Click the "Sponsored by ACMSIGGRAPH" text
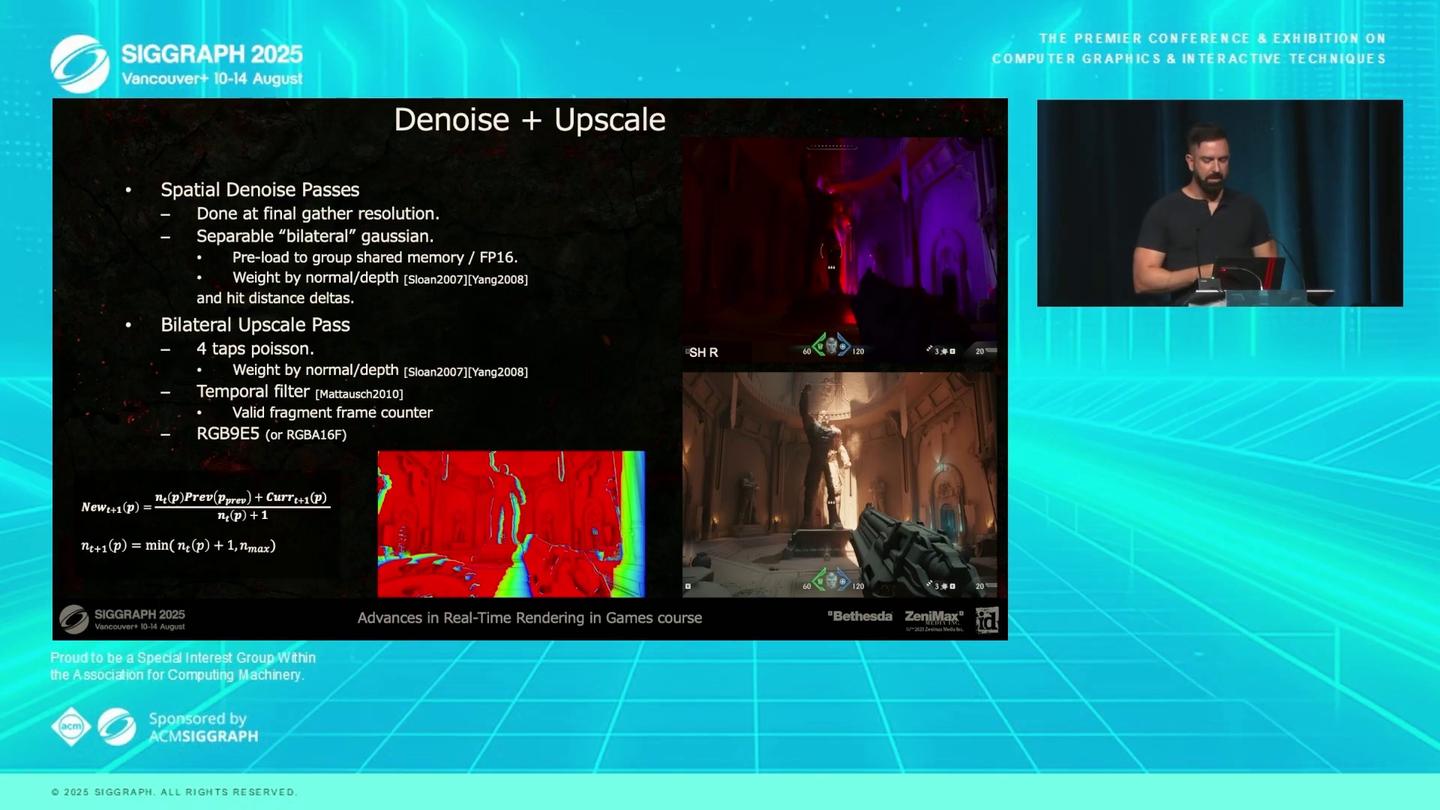 [x=203, y=727]
